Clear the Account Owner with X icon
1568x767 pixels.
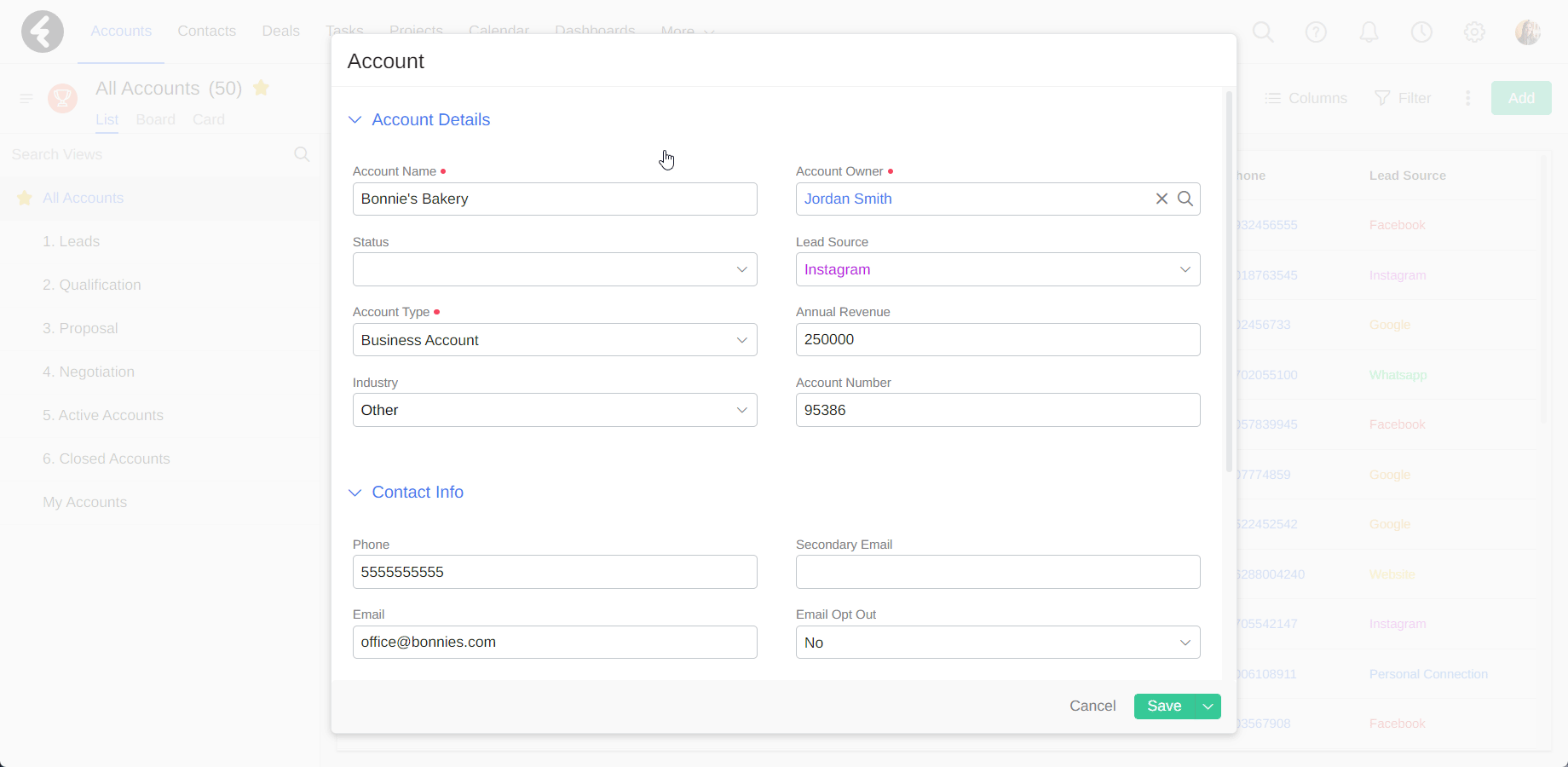click(x=1162, y=199)
